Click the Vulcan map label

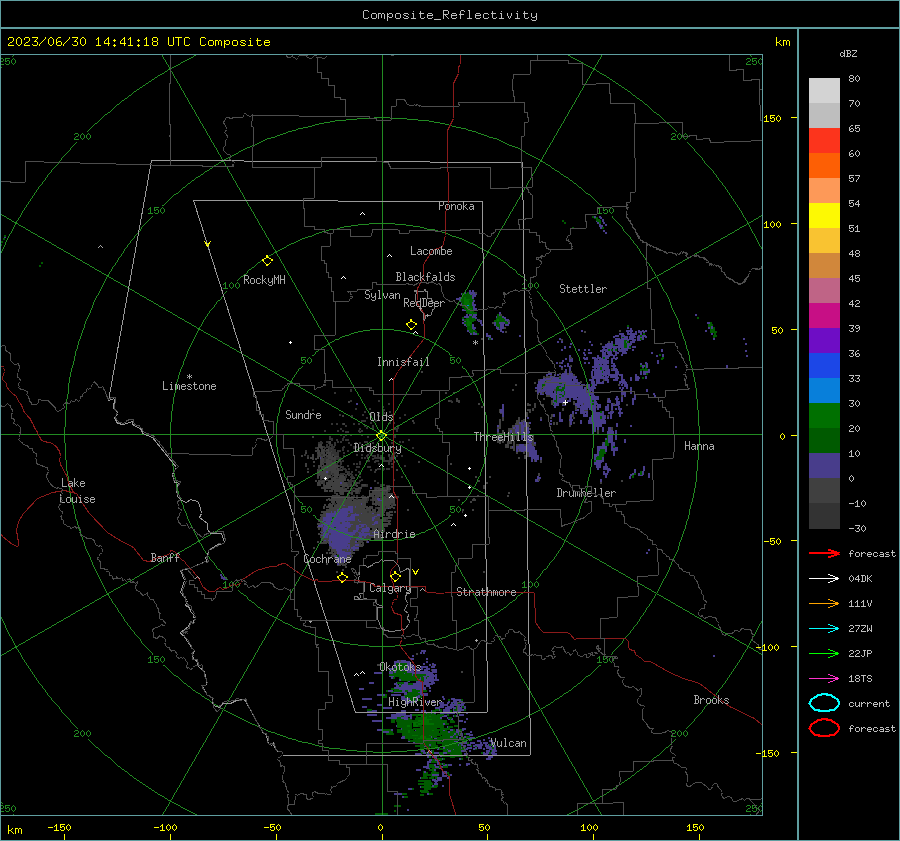tap(508, 743)
